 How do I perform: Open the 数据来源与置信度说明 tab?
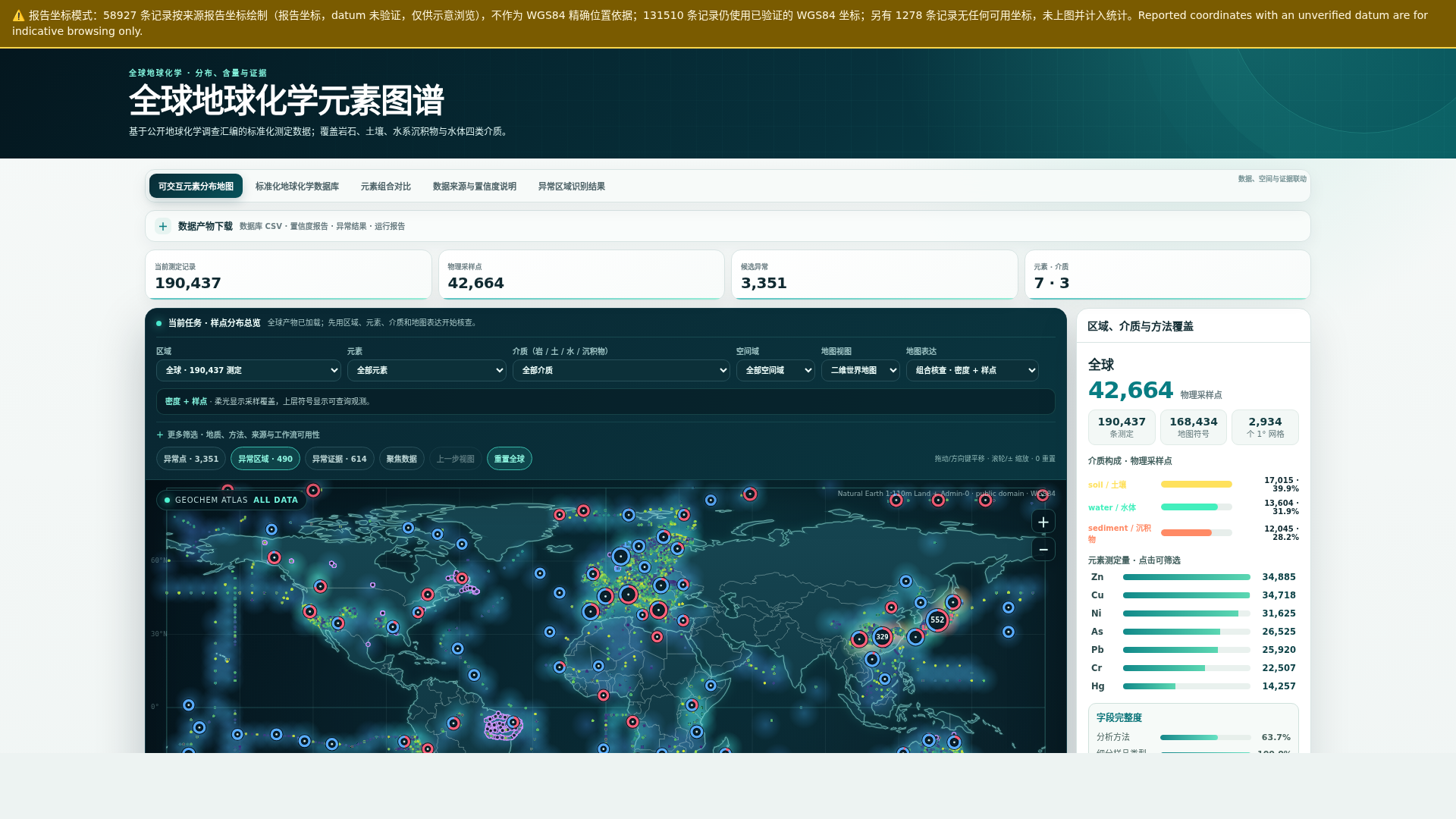click(x=475, y=186)
